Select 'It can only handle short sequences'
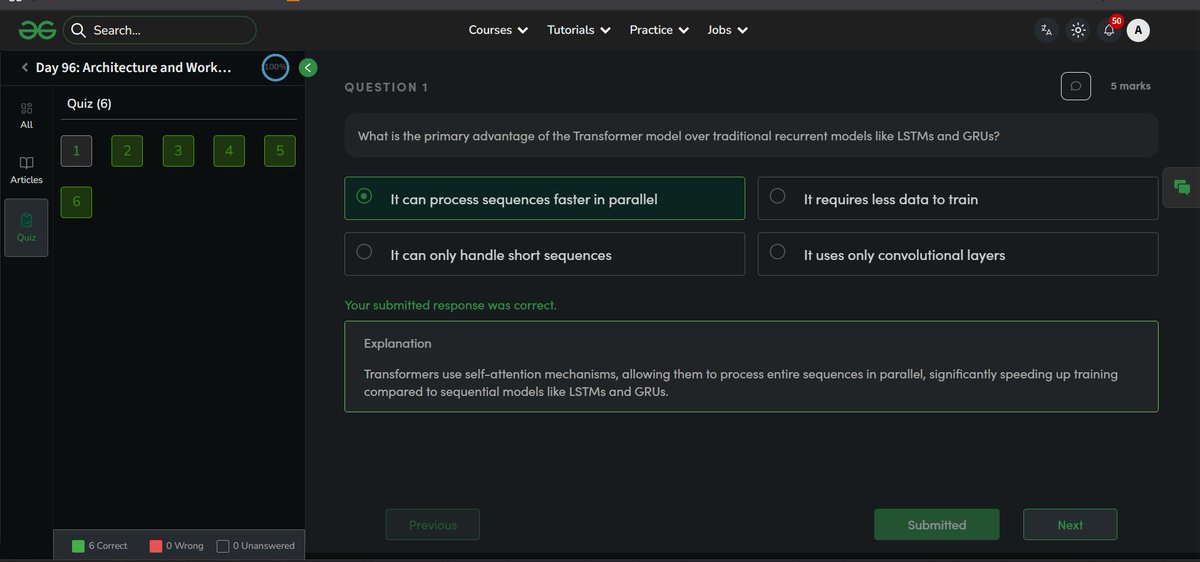1200x562 pixels. (544, 254)
